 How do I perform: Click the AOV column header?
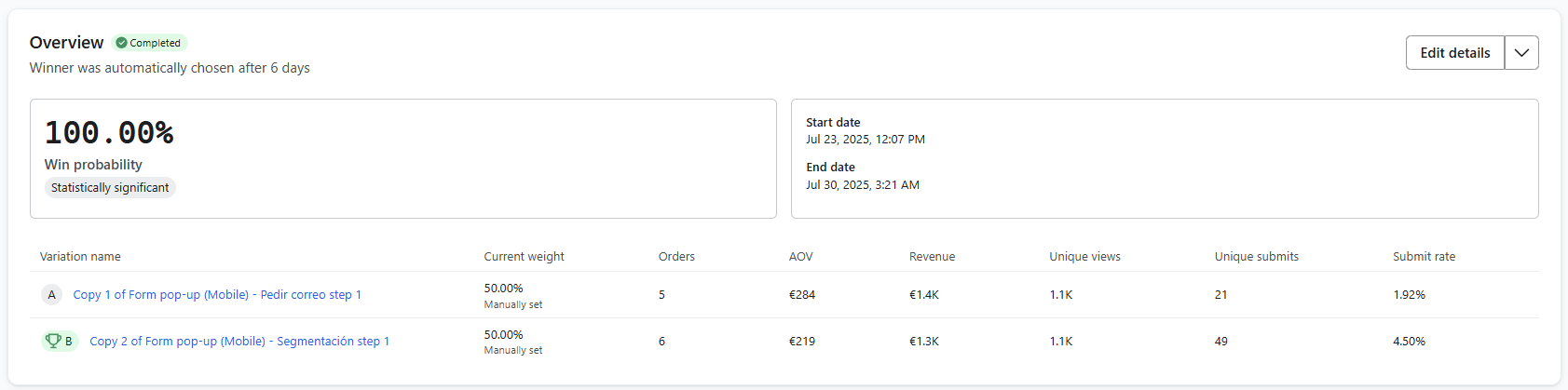800,257
